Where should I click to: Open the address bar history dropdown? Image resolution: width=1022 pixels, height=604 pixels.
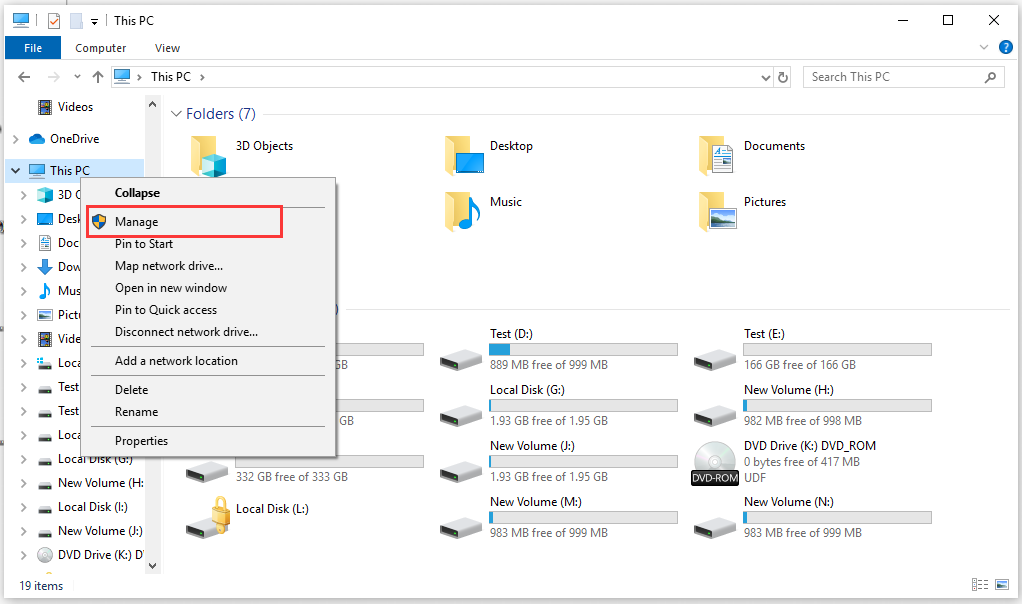click(763, 77)
